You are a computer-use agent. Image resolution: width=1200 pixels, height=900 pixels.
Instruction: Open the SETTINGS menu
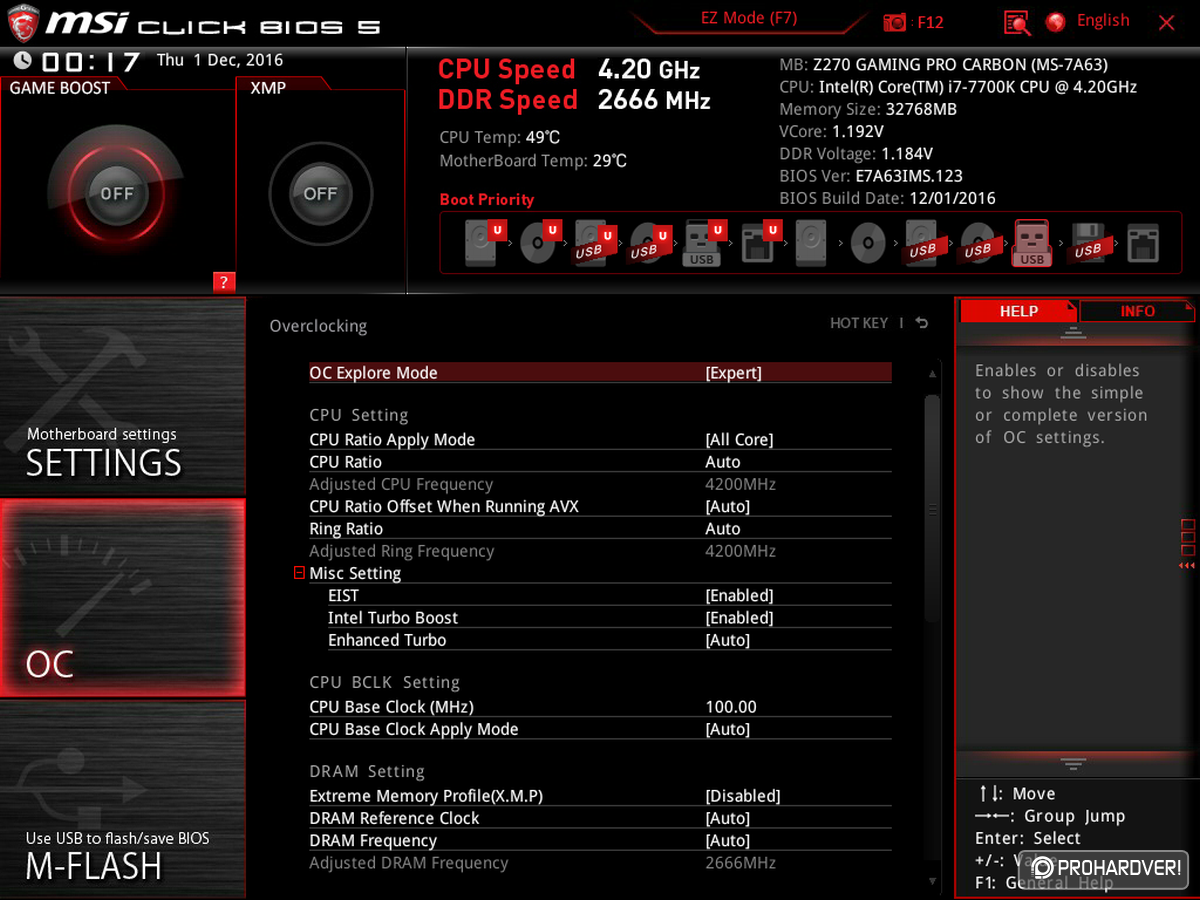[x=122, y=396]
